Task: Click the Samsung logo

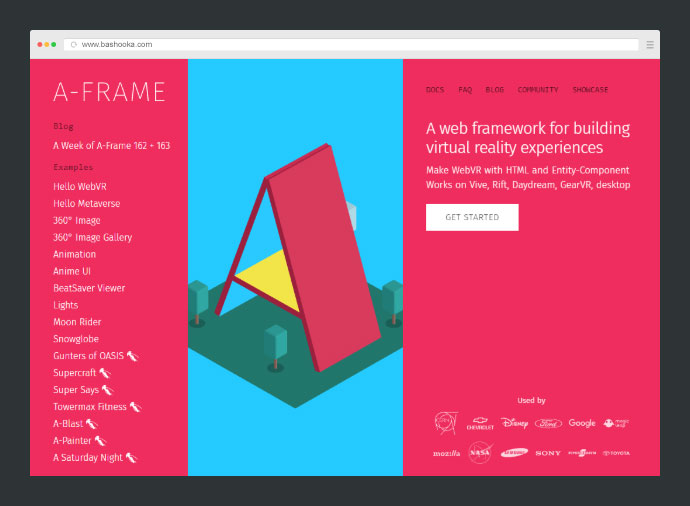Action: [514, 453]
